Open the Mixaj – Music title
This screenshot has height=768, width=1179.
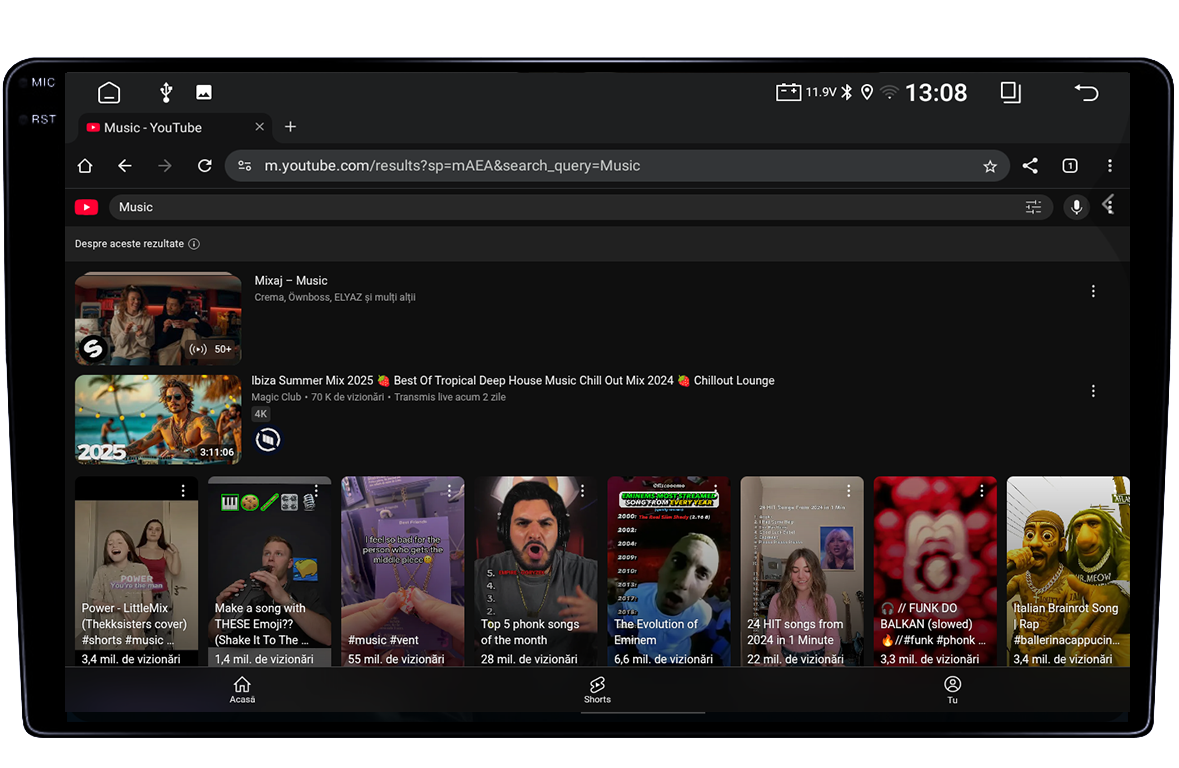(291, 281)
